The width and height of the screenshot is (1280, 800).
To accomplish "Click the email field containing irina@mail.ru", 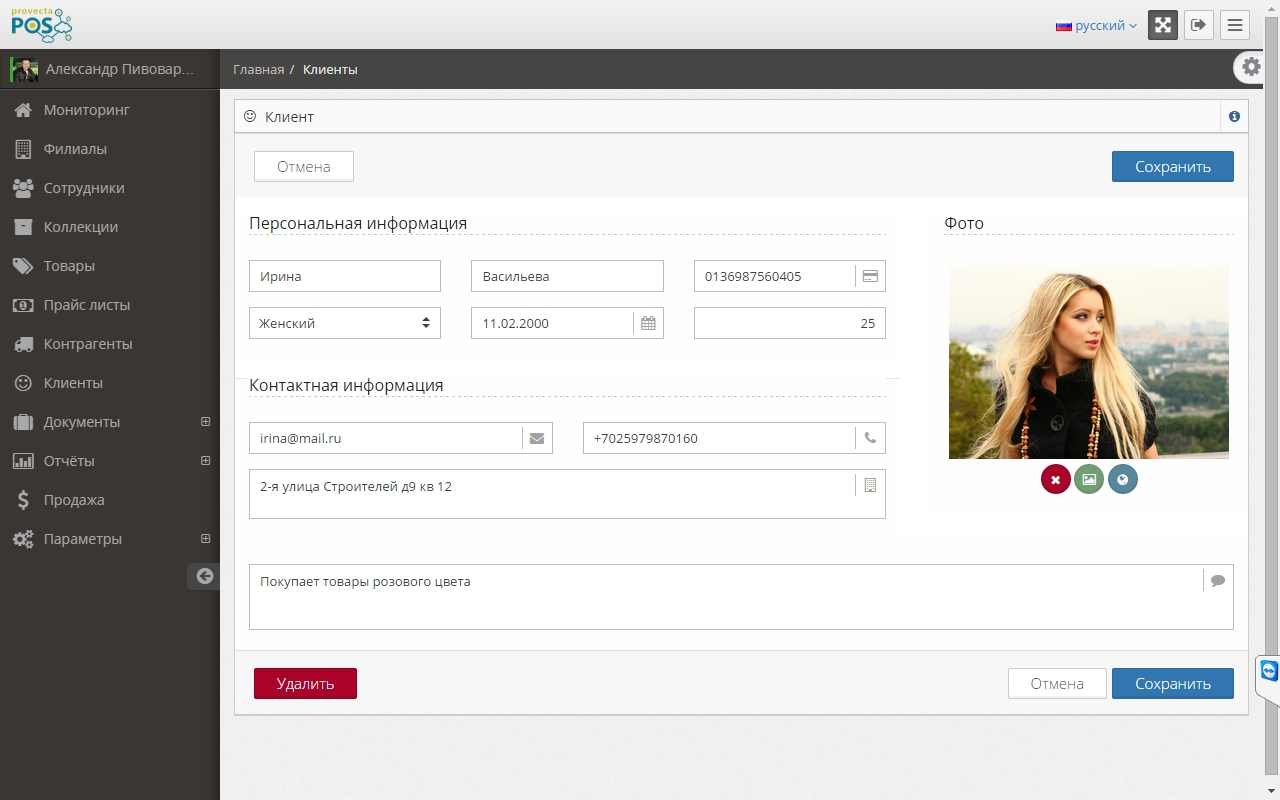I will (385, 438).
